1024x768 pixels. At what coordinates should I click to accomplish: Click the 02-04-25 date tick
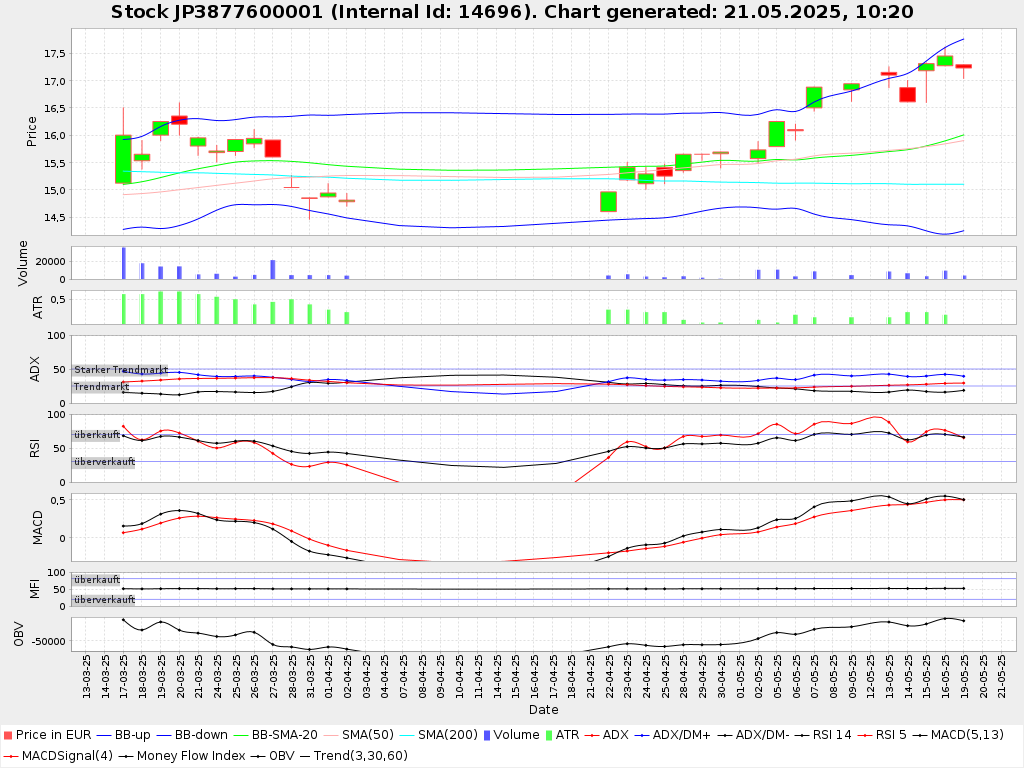click(x=347, y=676)
